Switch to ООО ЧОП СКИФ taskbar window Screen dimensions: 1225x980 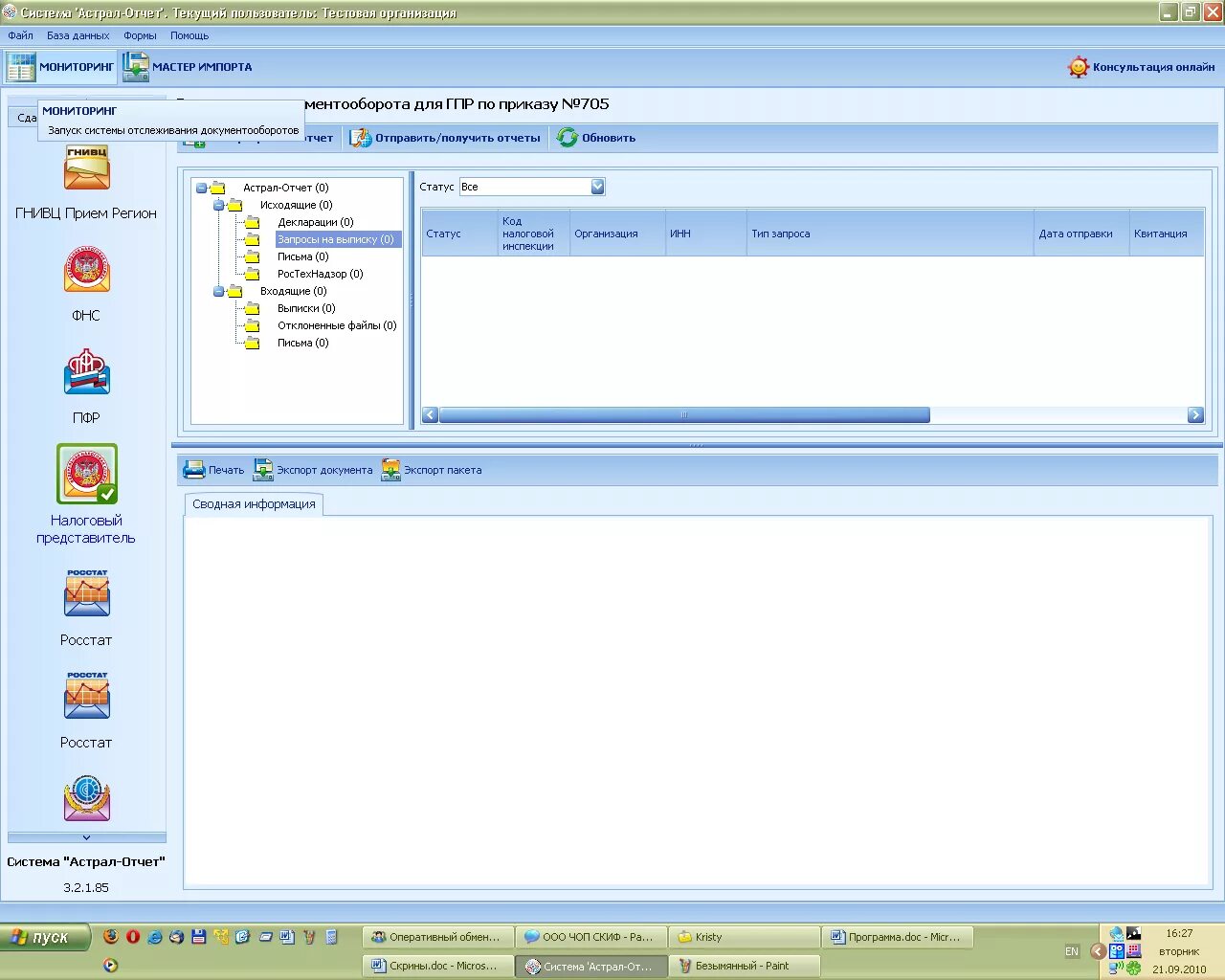(x=591, y=937)
